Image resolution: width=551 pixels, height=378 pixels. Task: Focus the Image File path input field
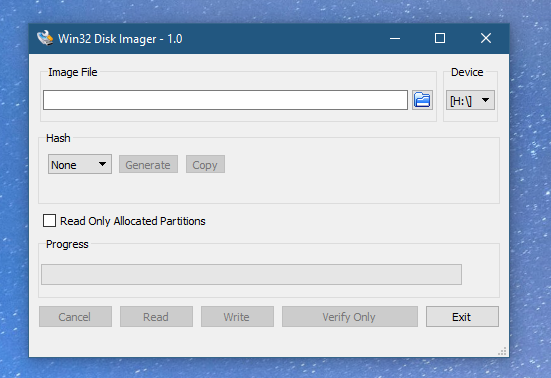(225, 100)
